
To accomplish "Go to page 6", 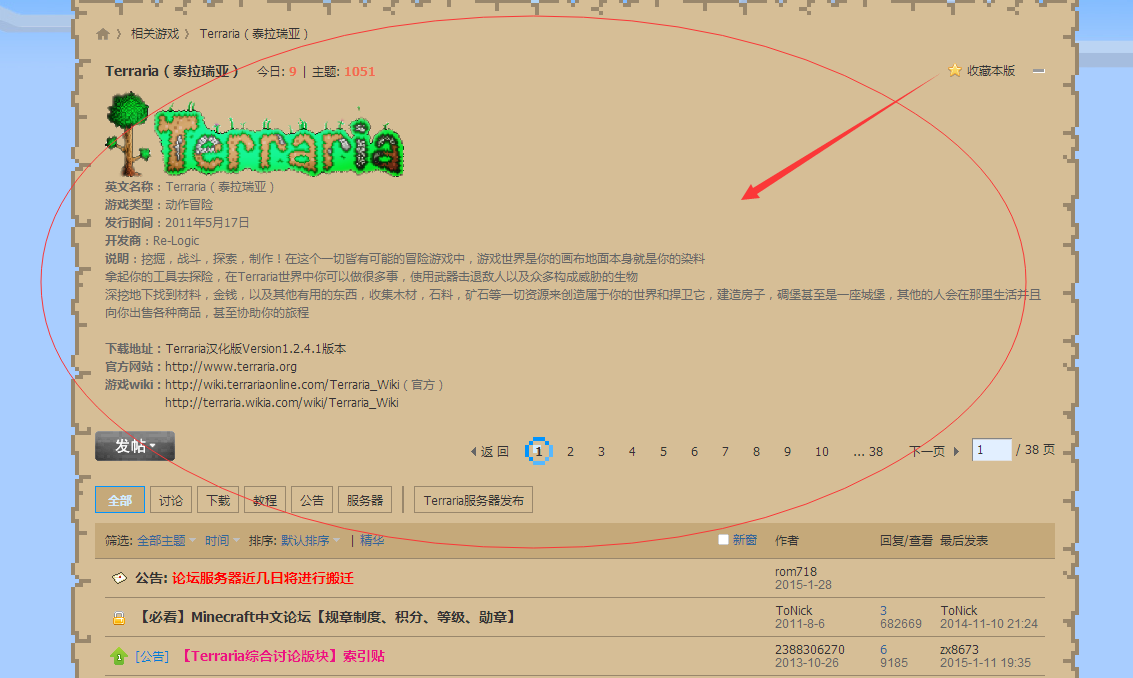I will (694, 452).
